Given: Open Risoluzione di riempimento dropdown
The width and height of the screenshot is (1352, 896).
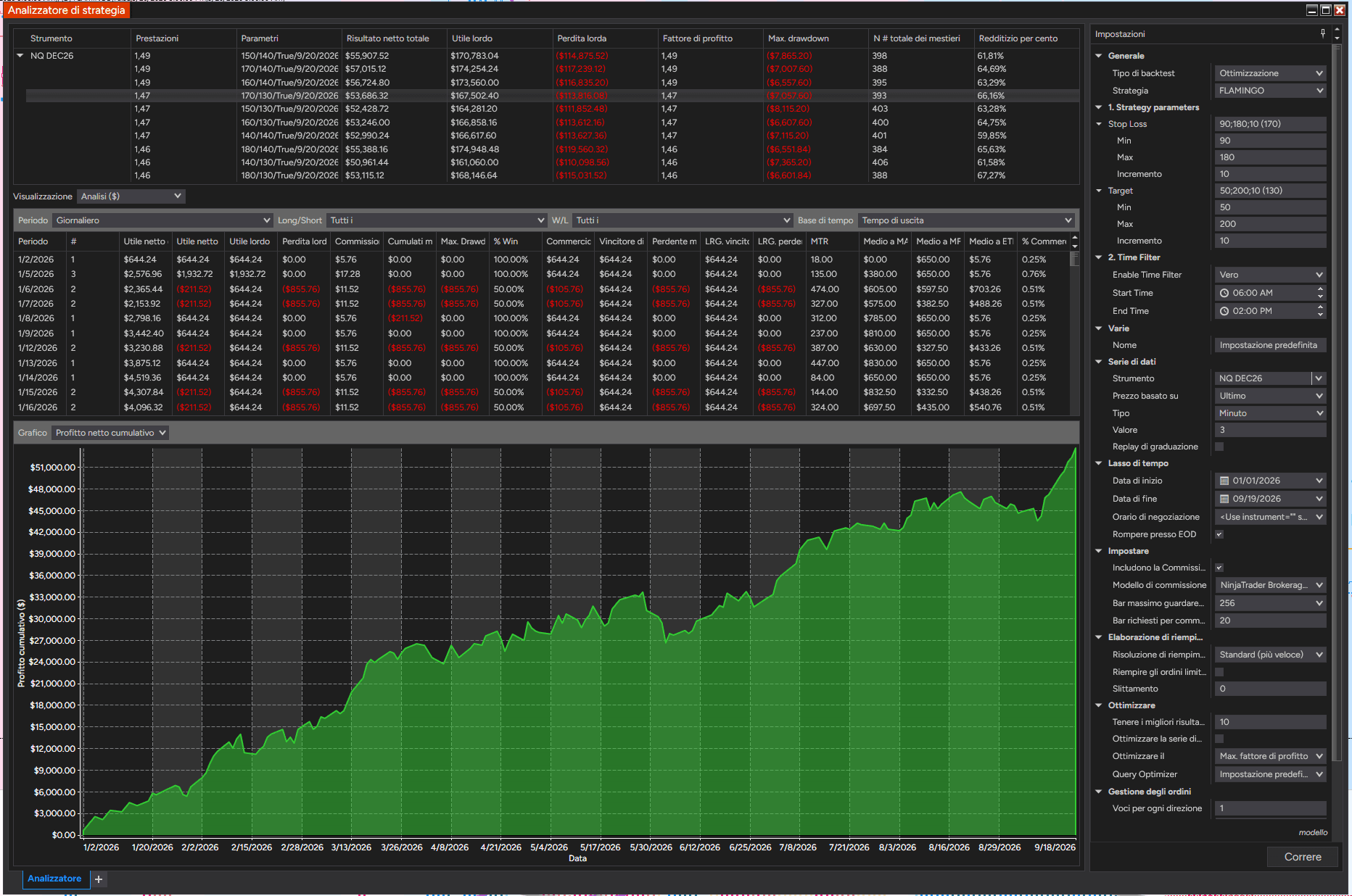Looking at the screenshot, I should [x=1271, y=655].
